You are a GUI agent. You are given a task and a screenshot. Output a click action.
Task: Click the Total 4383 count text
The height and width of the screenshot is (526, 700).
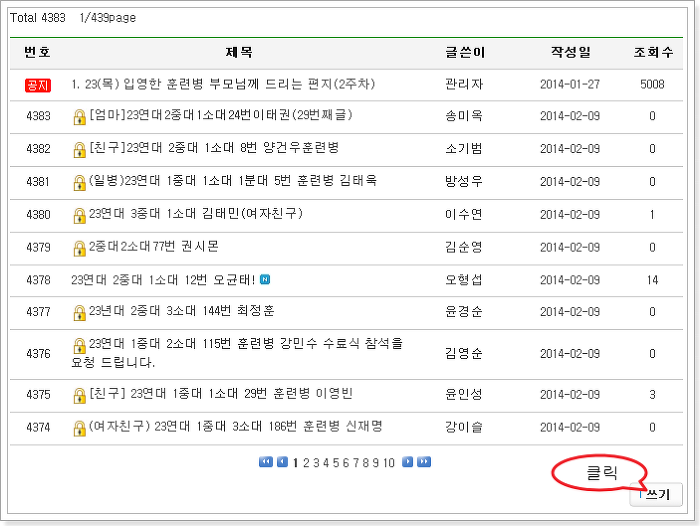coord(38,18)
